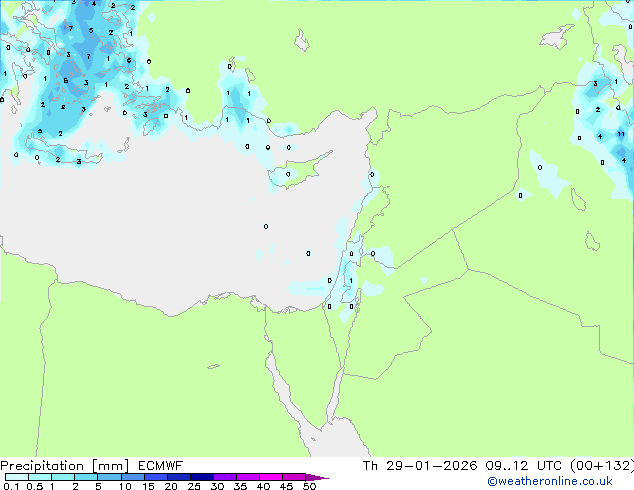
Task: Click legend label '0.1'
Action: coord(11,486)
